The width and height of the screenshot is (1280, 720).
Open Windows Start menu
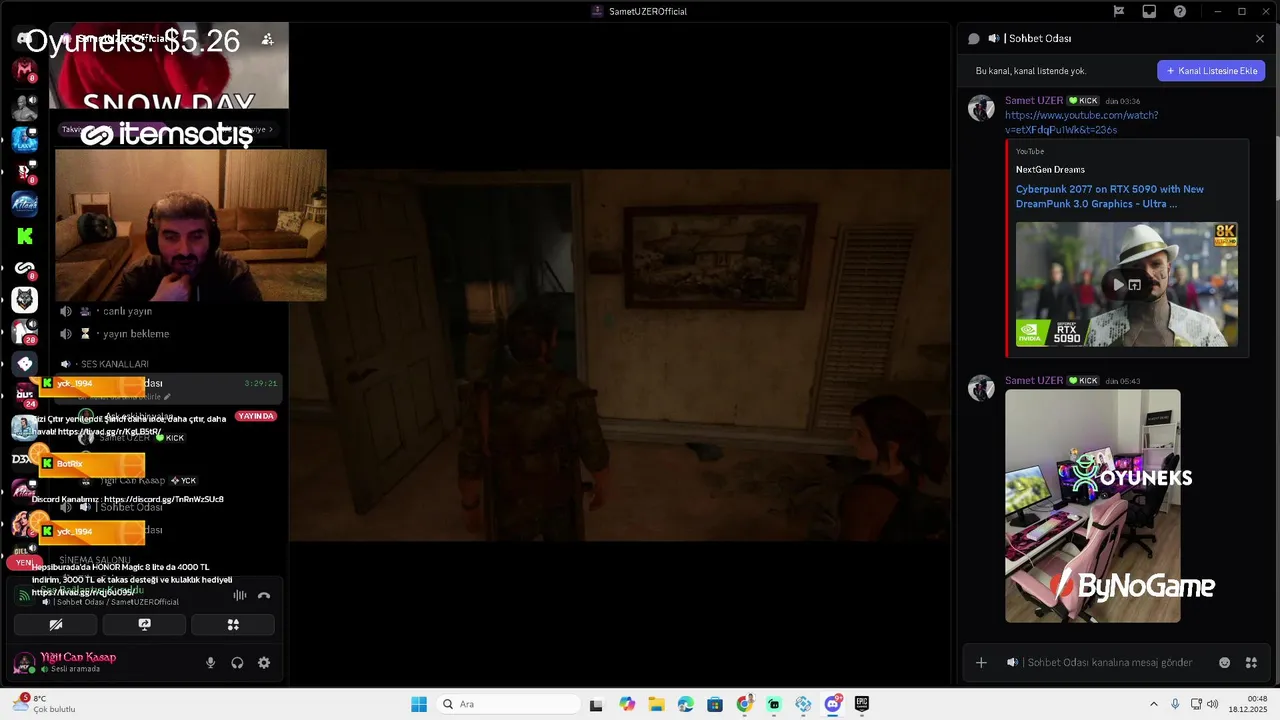(419, 704)
